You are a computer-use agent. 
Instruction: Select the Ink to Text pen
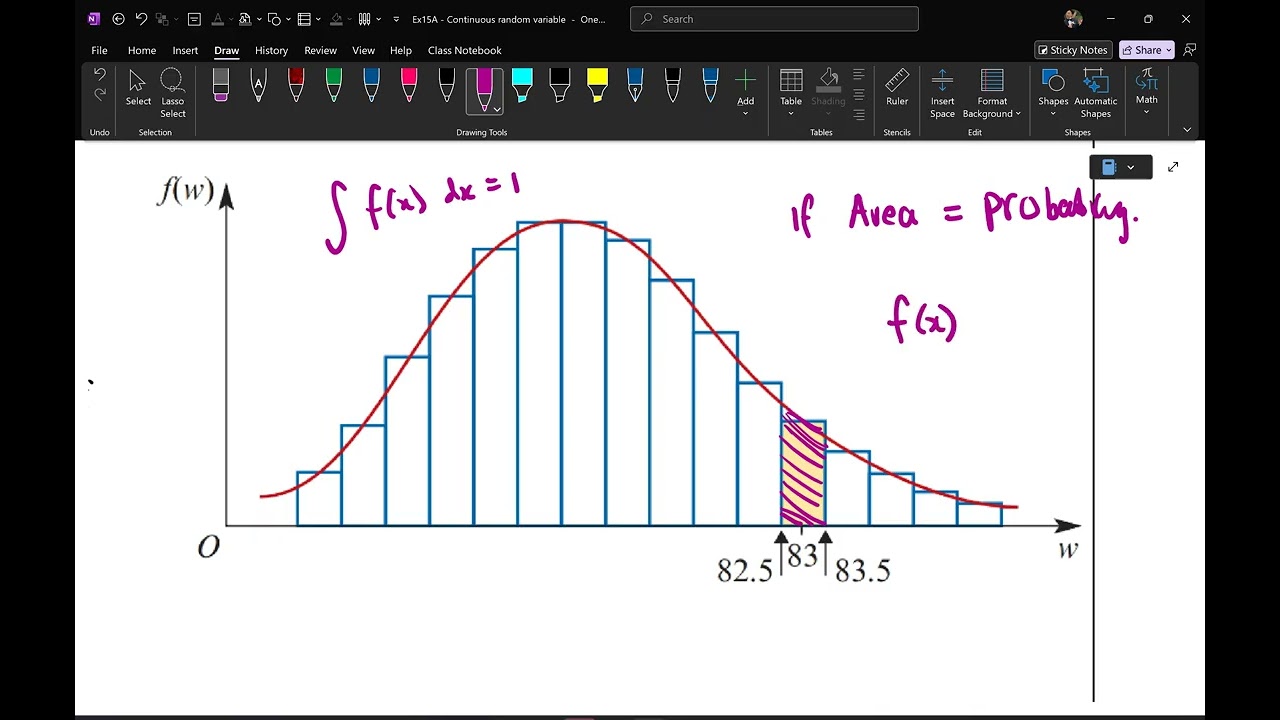coord(258,85)
